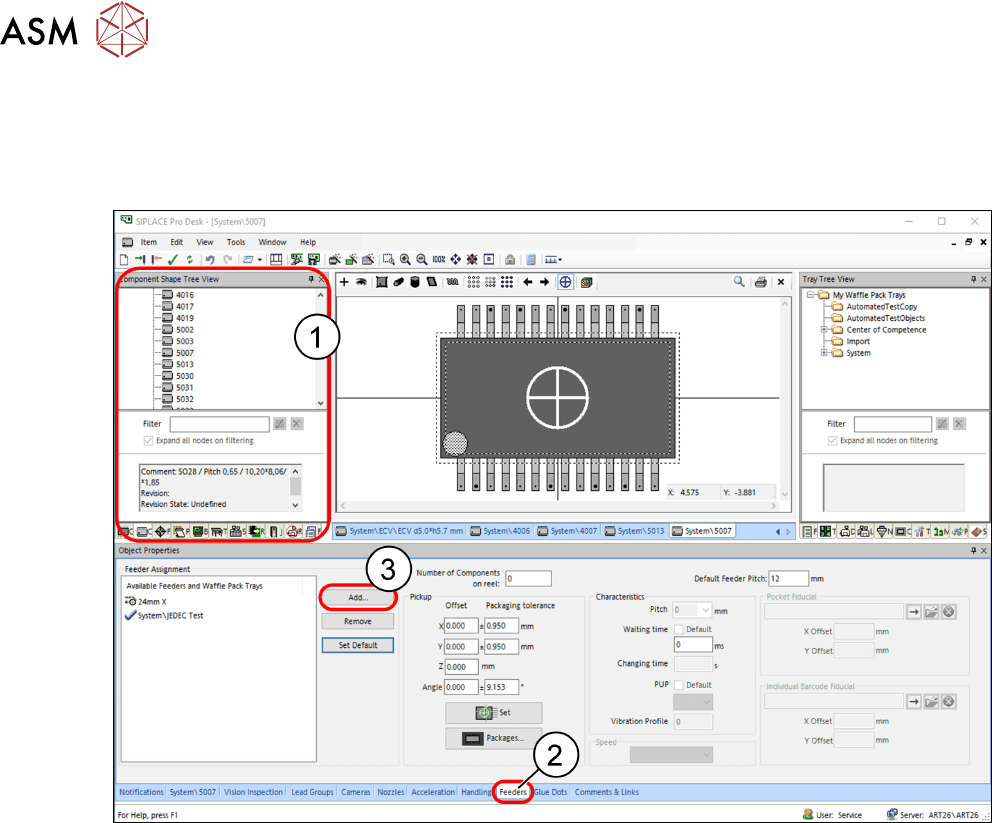Click the cylinder shape icon in shape toolbar
This screenshot has height=823, width=992.
[x=415, y=282]
